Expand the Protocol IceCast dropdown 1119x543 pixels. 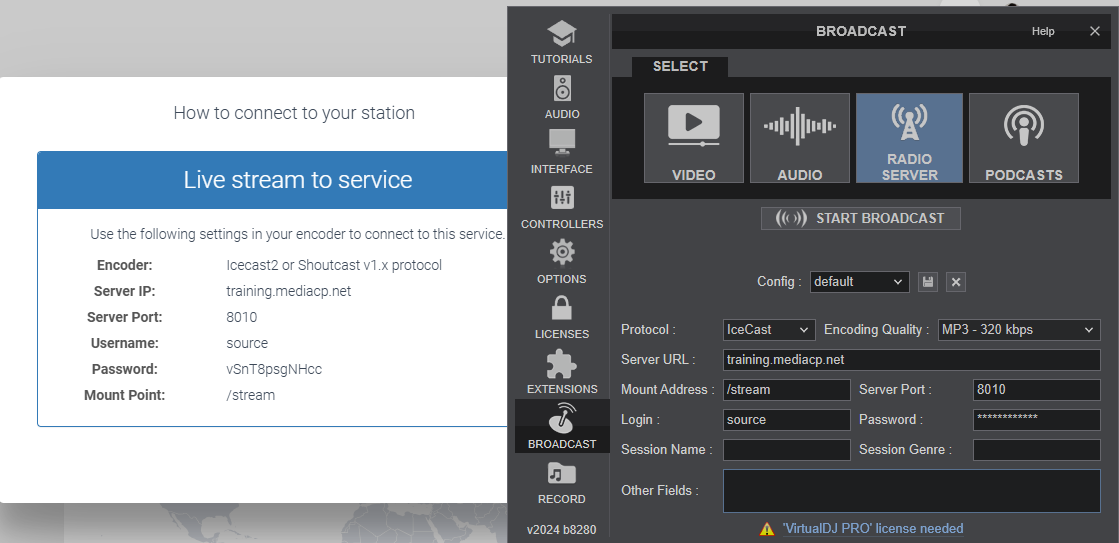coord(769,330)
